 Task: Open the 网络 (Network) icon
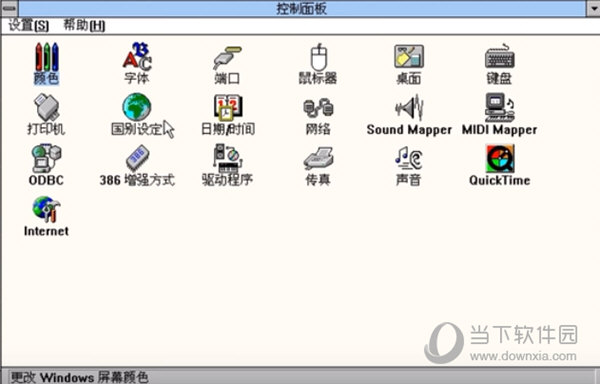318,108
